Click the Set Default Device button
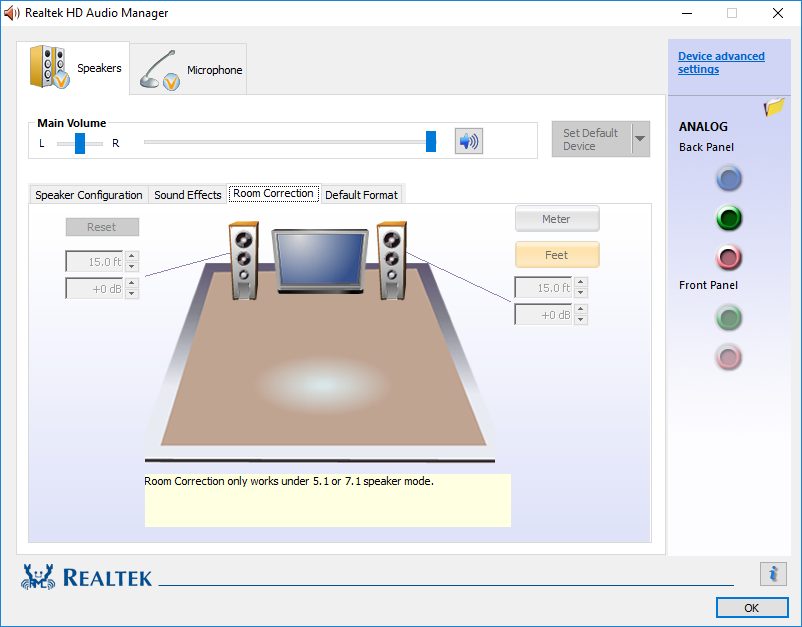The width and height of the screenshot is (802, 627). [591, 139]
